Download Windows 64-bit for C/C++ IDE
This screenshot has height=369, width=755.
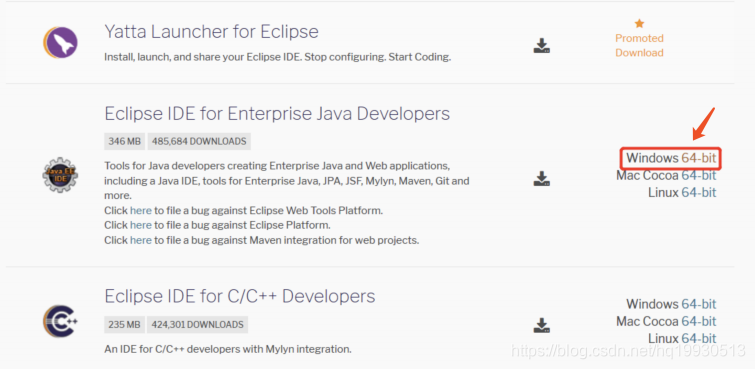[699, 304]
